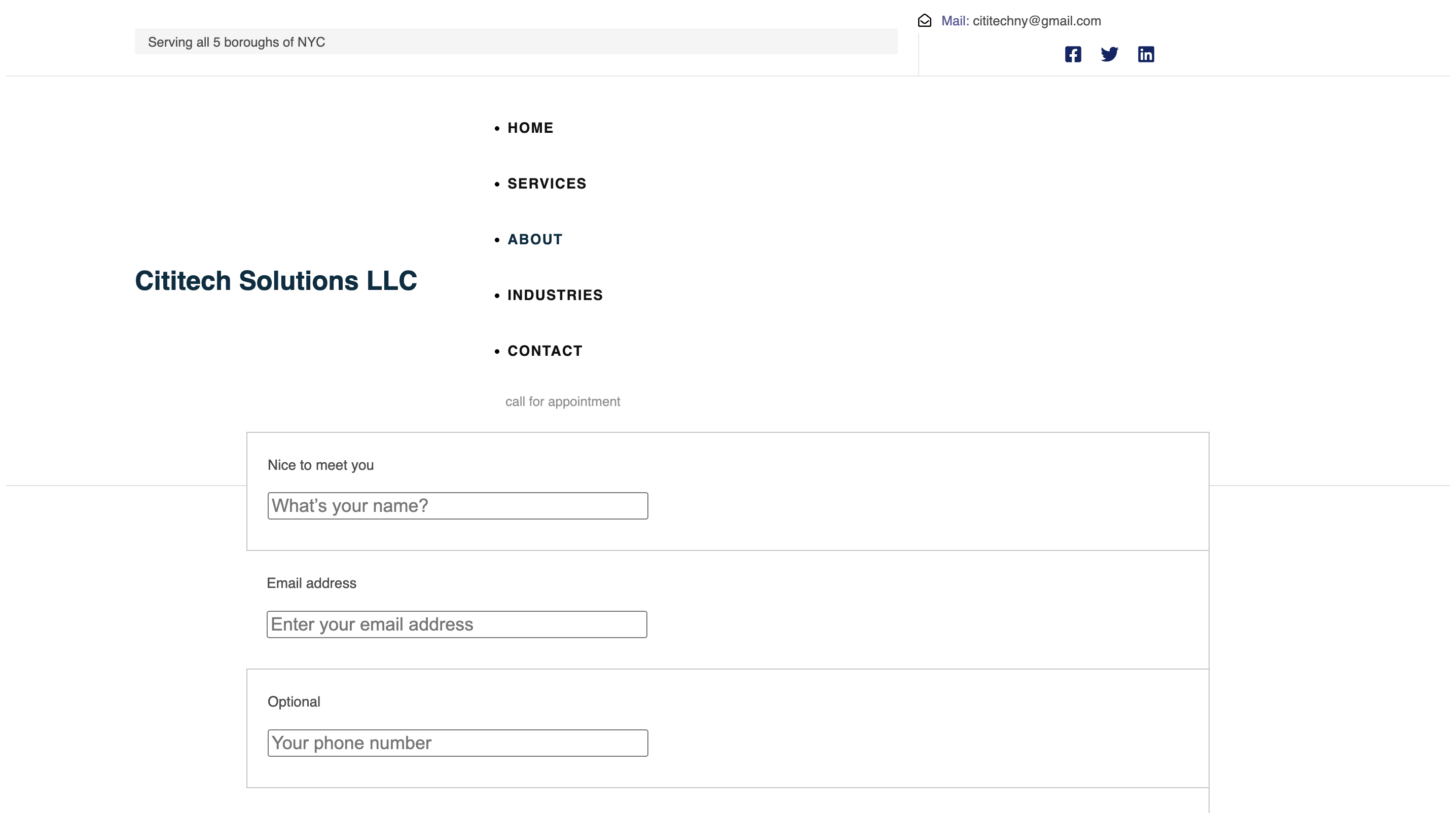
Task: Click the purple "Mail:" label
Action: pos(955,21)
